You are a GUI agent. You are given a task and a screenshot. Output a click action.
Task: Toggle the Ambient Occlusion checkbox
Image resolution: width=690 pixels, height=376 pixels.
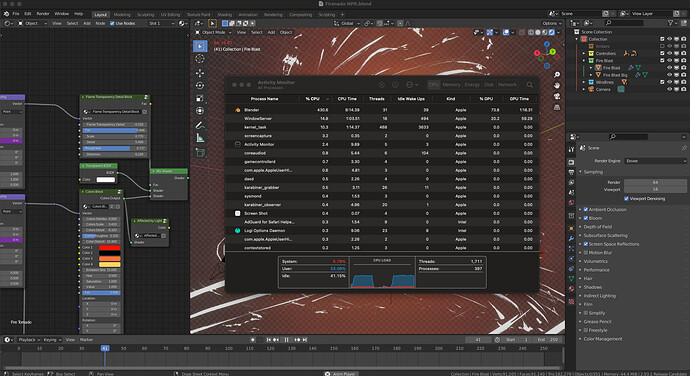(586, 210)
